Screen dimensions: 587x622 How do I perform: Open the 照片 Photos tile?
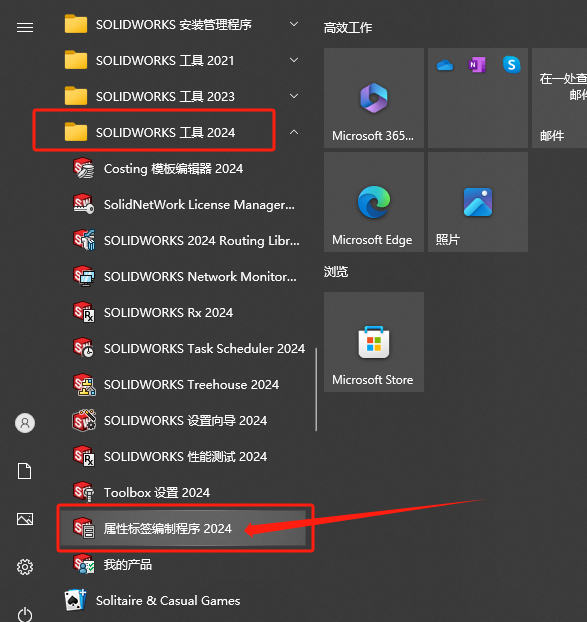click(478, 202)
